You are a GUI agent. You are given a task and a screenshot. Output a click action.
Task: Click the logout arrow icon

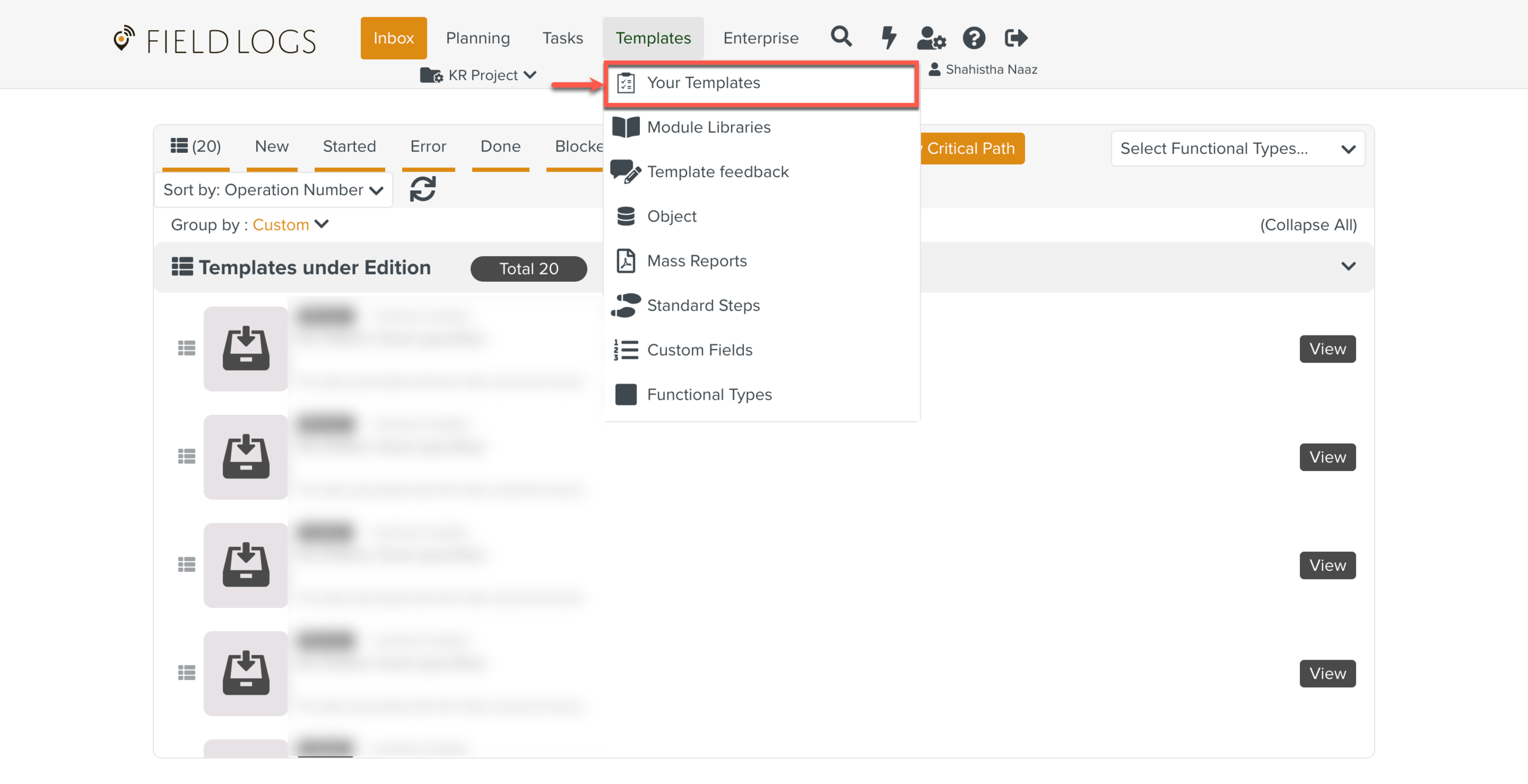pyautogui.click(x=1016, y=38)
